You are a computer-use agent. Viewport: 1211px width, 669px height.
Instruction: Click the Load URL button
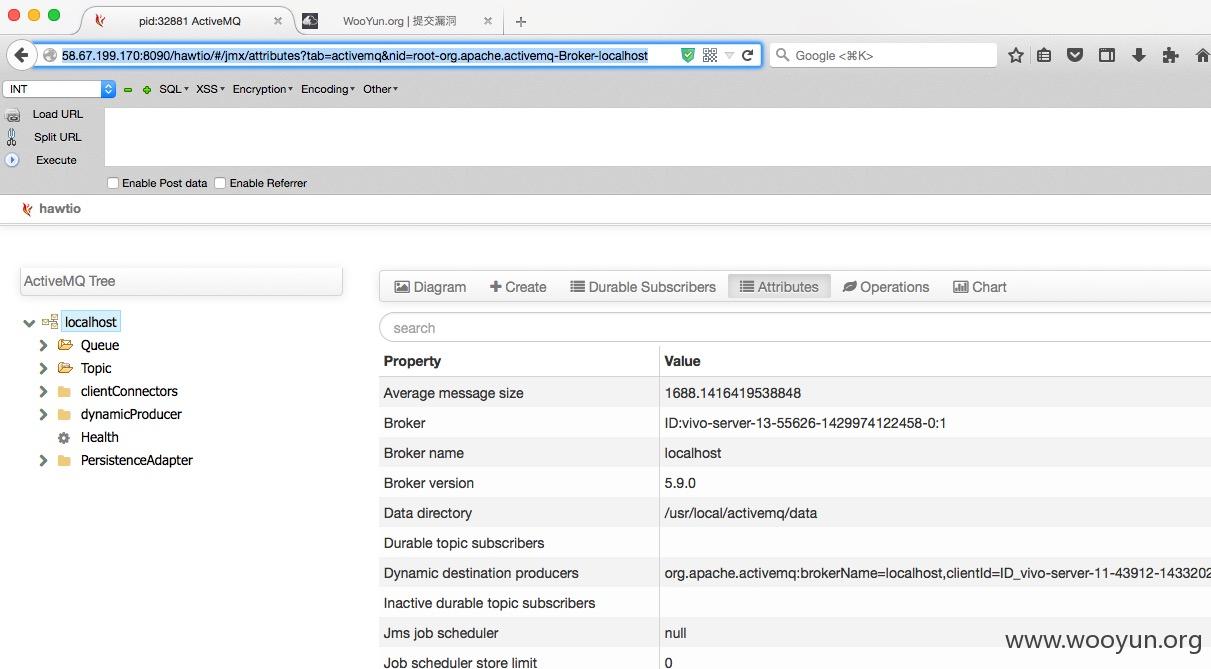58,114
